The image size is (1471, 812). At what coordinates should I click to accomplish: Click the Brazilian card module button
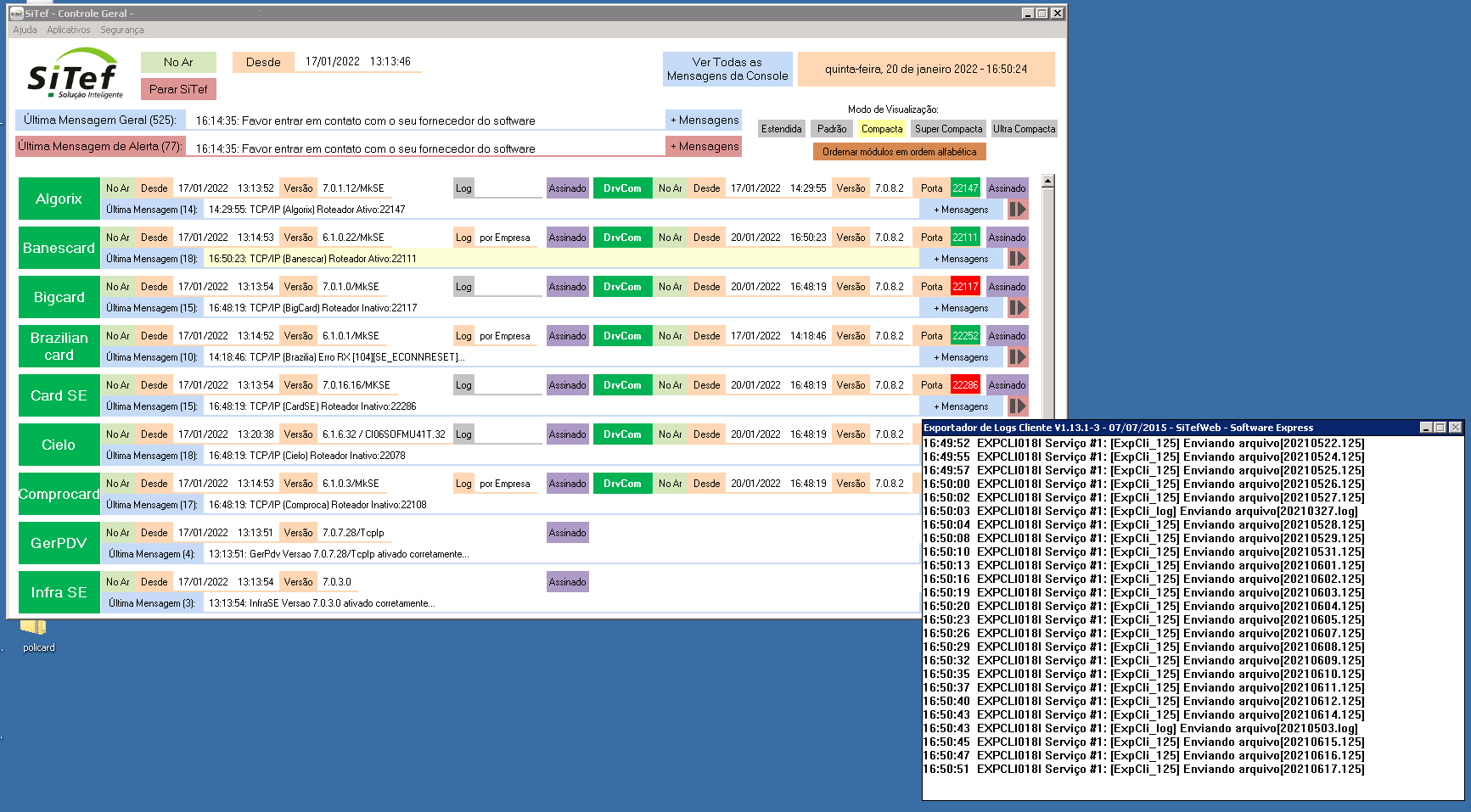(x=59, y=346)
